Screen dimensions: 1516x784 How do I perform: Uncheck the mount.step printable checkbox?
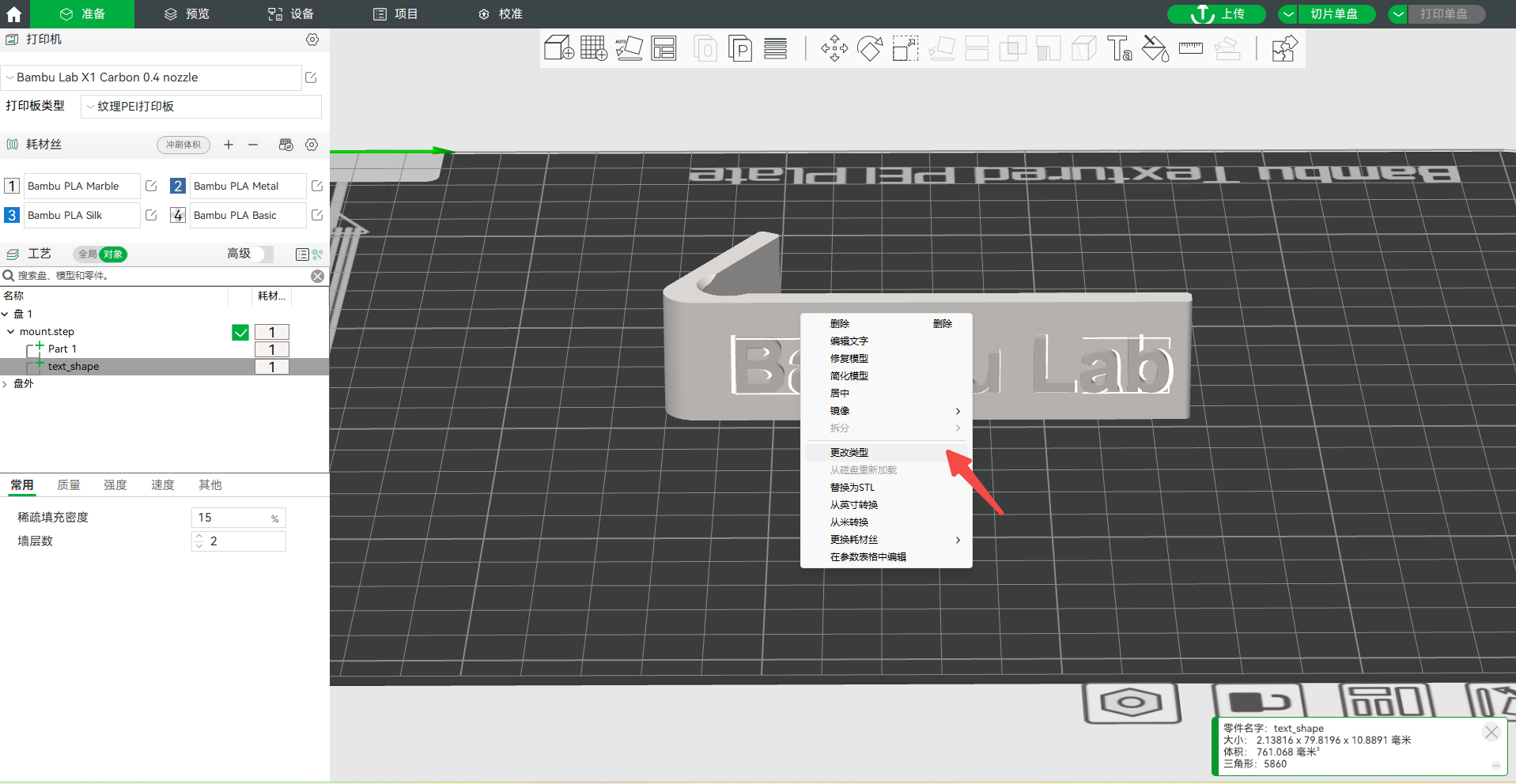(x=240, y=333)
